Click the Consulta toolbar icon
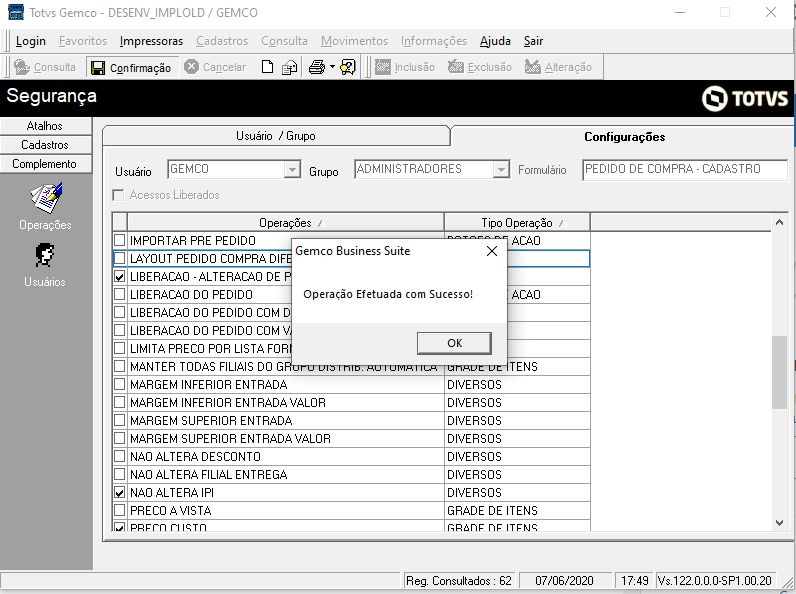The image size is (796, 594). (22, 67)
